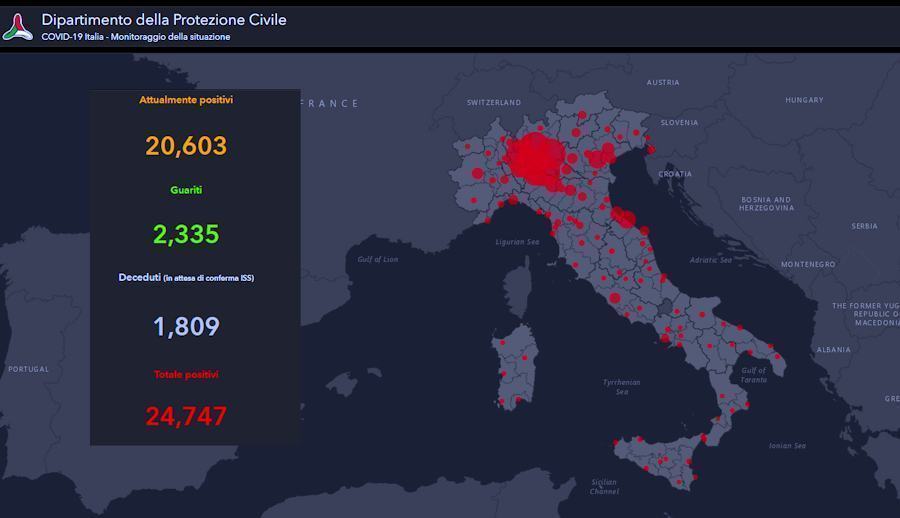
Task: Click the Protezione Civile logo icon
Action: tap(17, 27)
